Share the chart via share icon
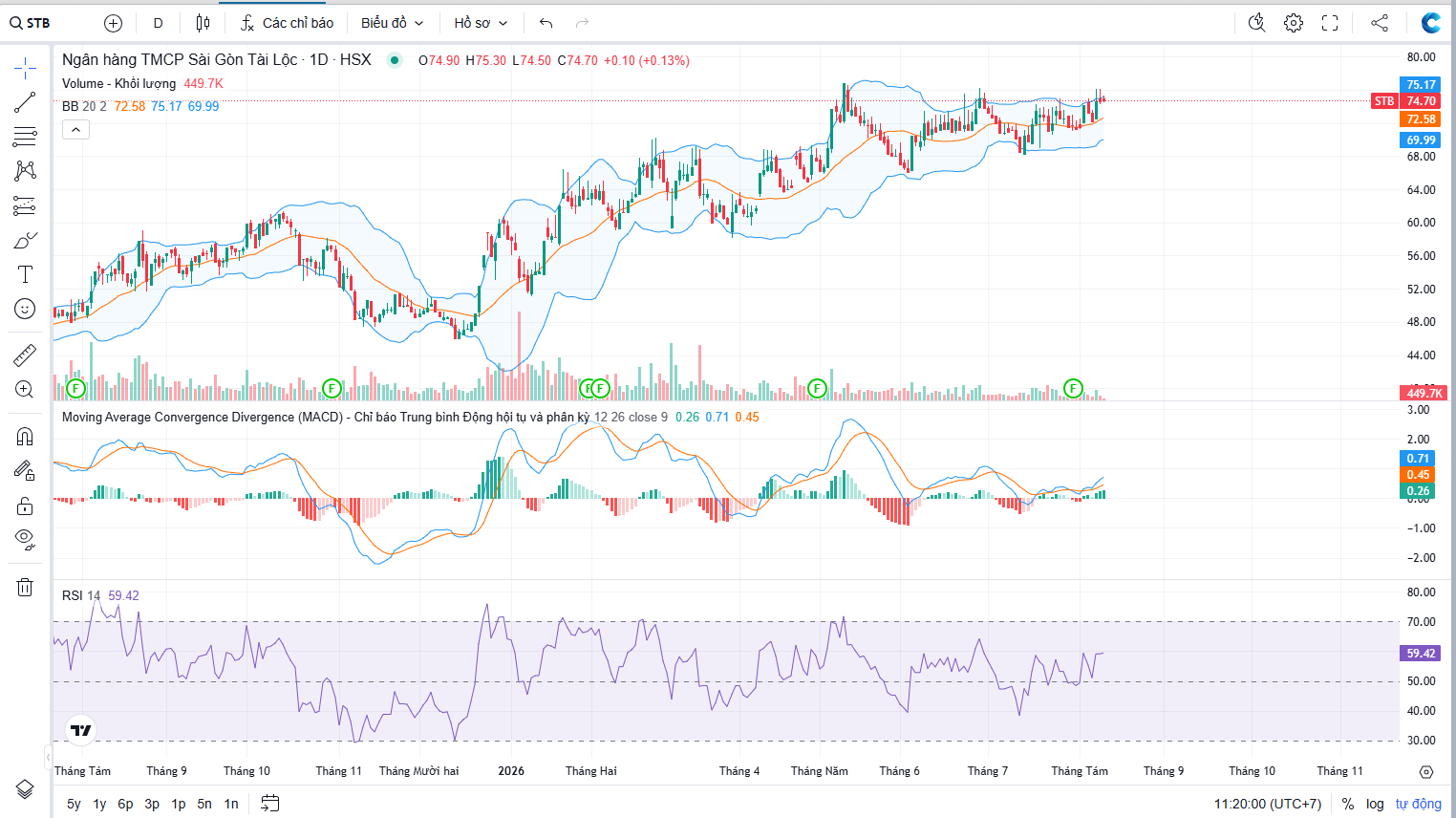 [x=1380, y=23]
